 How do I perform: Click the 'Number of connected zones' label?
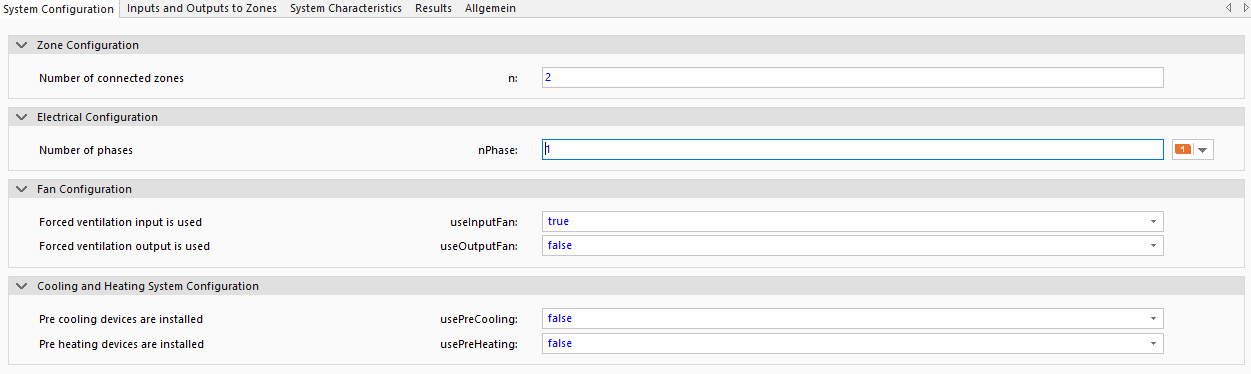(x=111, y=78)
